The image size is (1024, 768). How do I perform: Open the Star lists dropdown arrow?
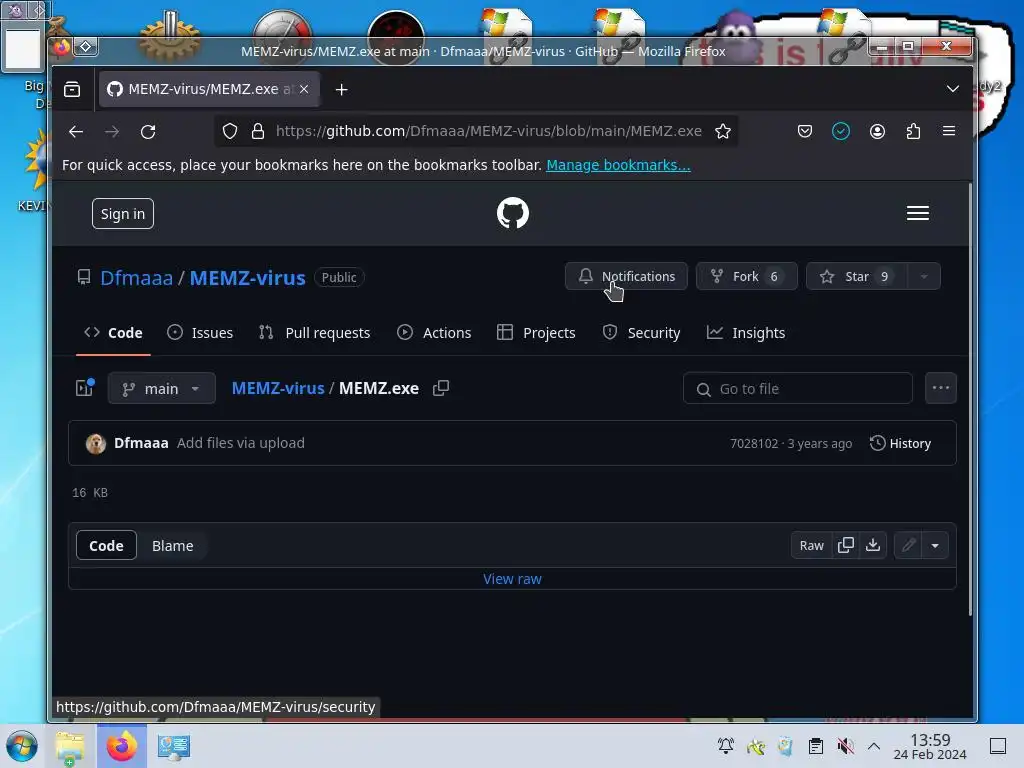tap(924, 276)
